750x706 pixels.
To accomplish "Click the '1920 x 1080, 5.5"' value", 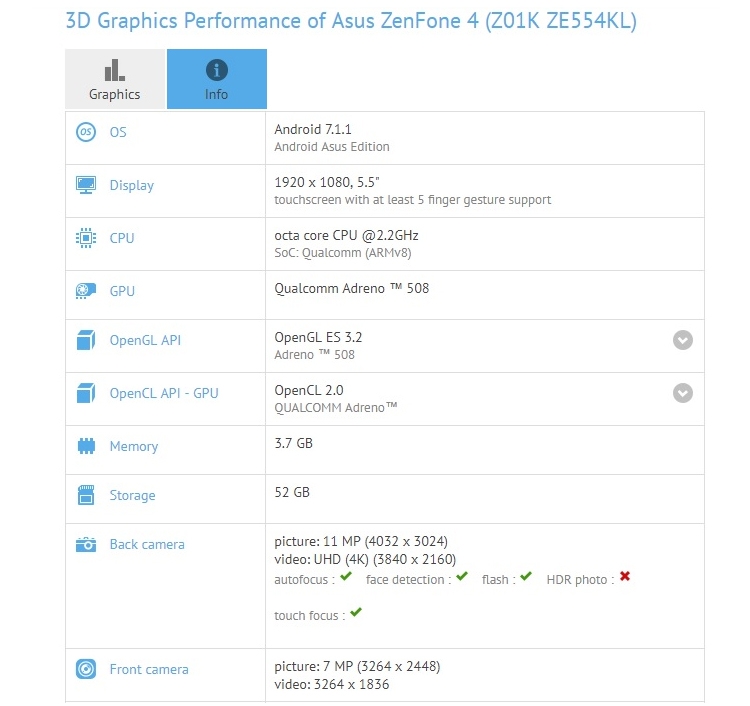I will click(x=327, y=183).
